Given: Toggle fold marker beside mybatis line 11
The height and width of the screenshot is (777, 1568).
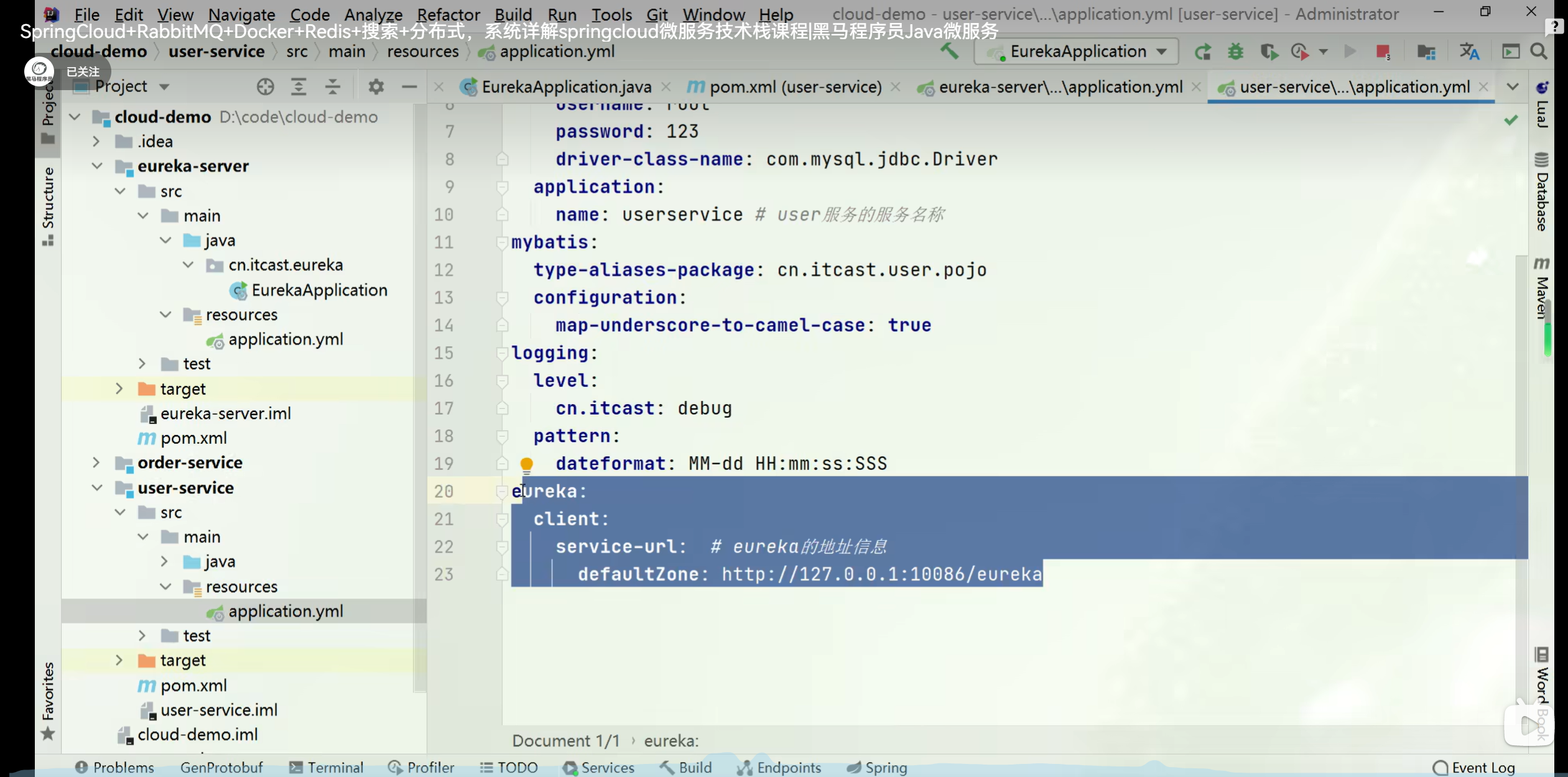Looking at the screenshot, I should click(501, 242).
